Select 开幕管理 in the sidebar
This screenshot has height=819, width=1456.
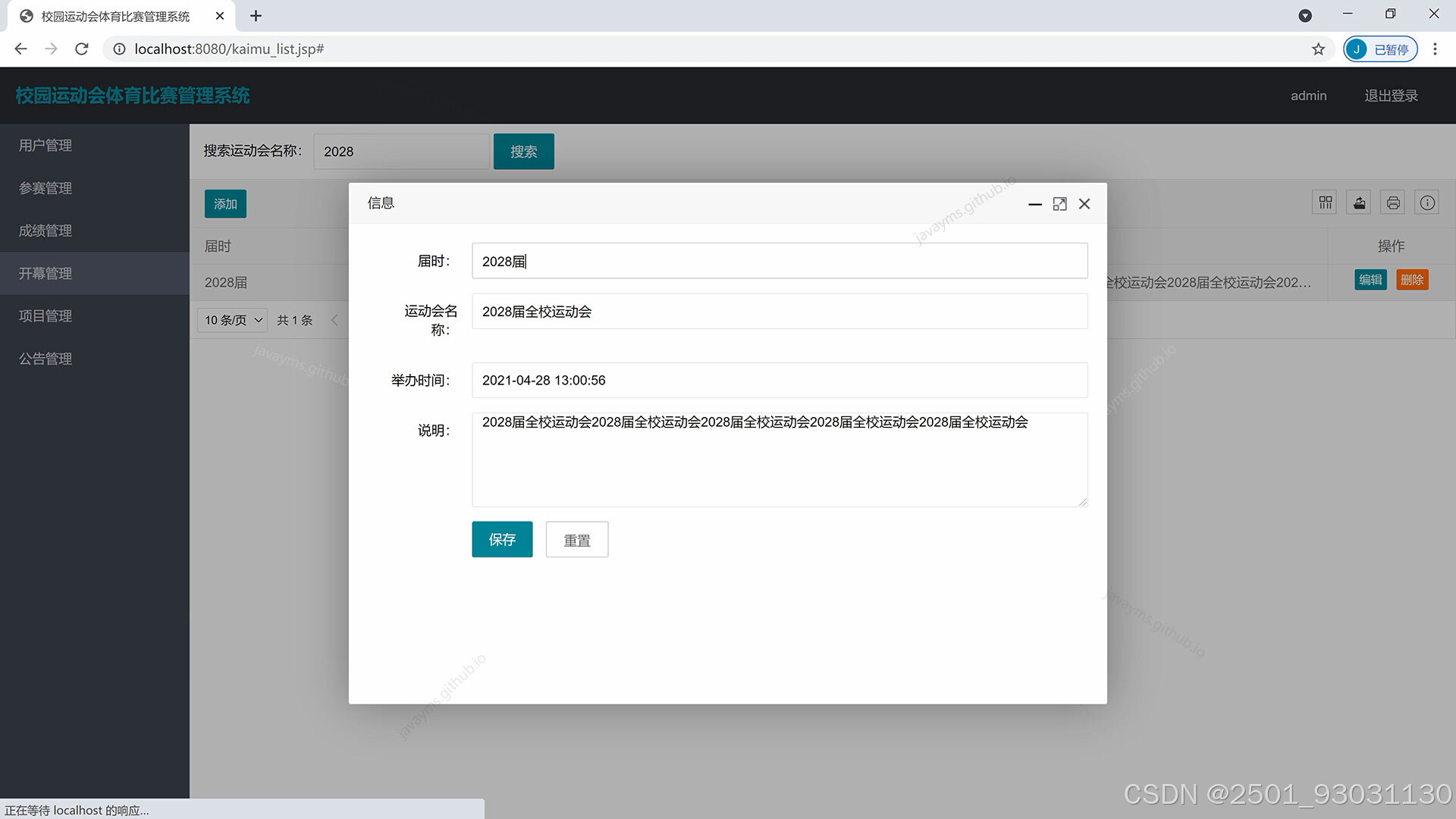point(95,274)
